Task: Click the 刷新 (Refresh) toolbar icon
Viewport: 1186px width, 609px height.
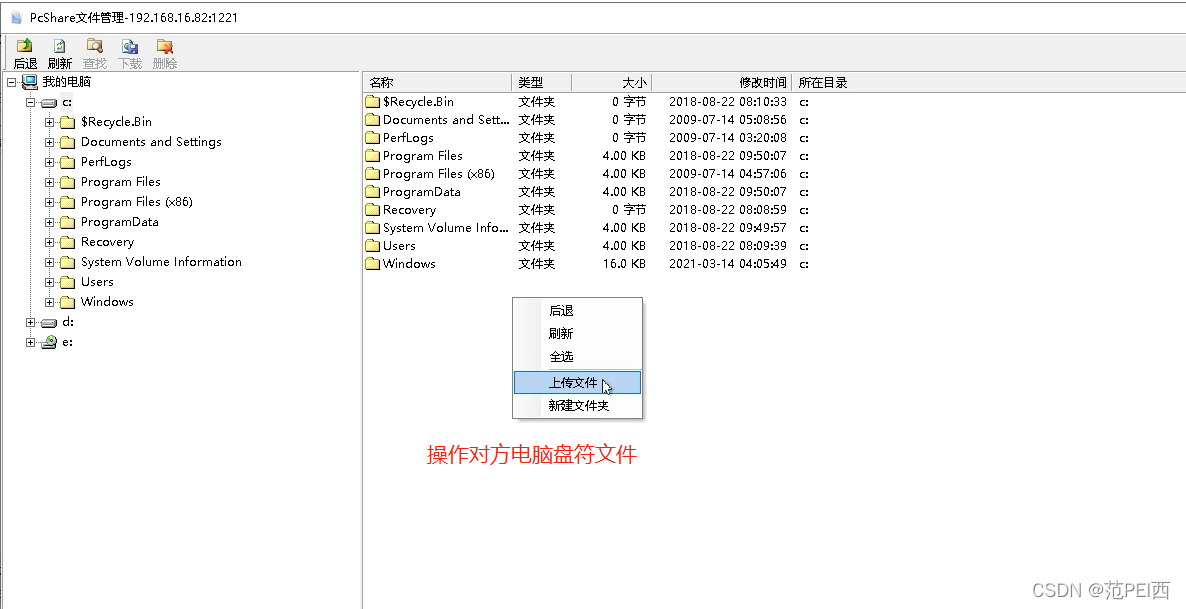Action: 59,46
